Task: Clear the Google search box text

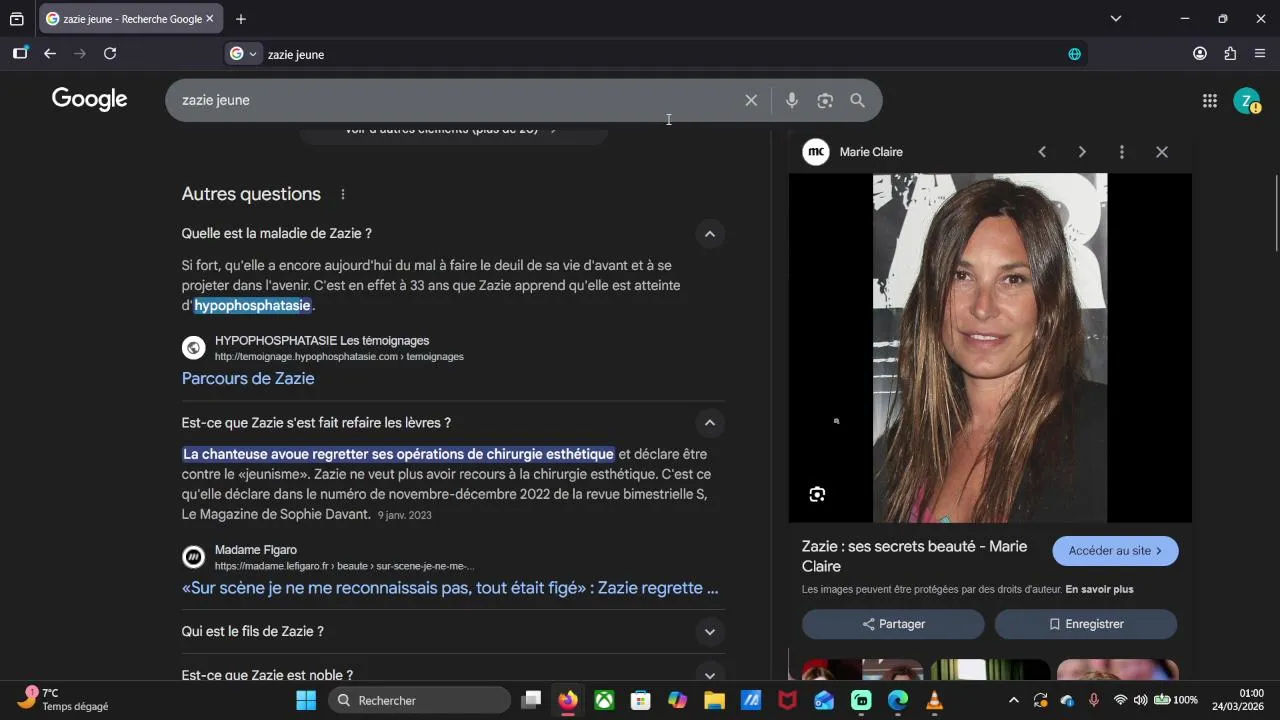Action: [751, 100]
